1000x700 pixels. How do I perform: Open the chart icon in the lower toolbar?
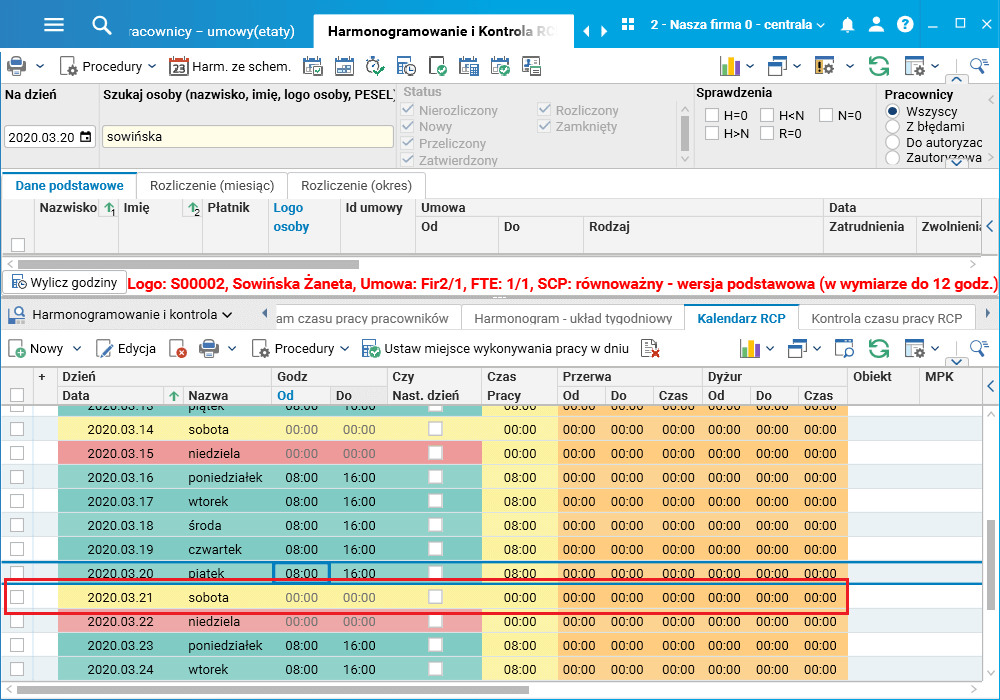[x=748, y=349]
